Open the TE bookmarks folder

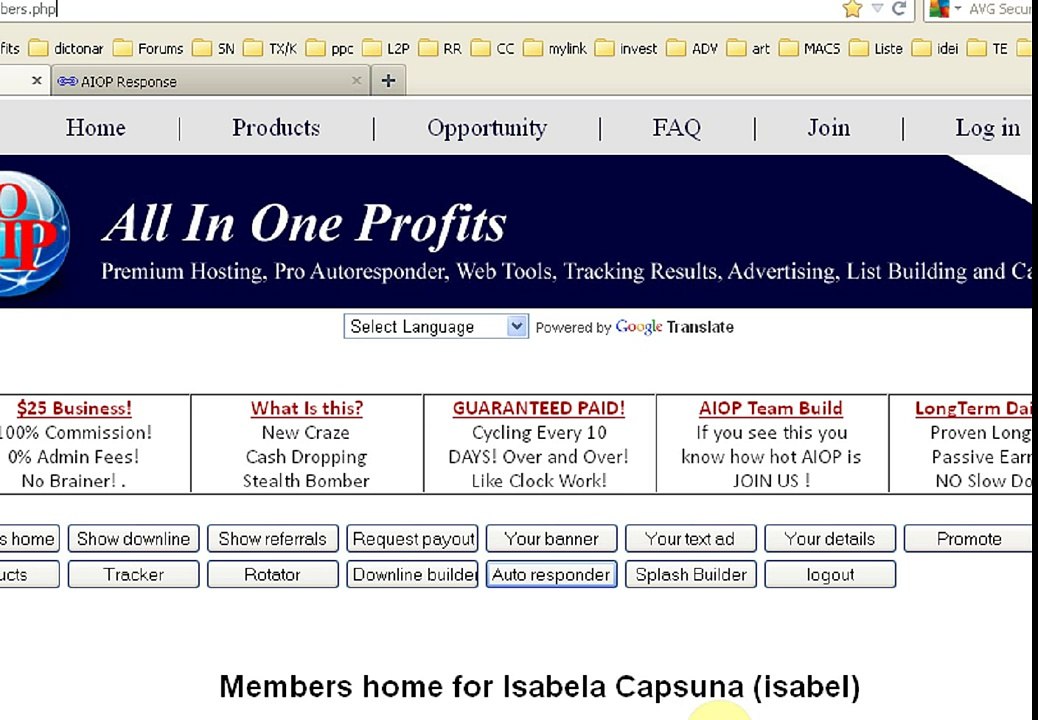988,48
